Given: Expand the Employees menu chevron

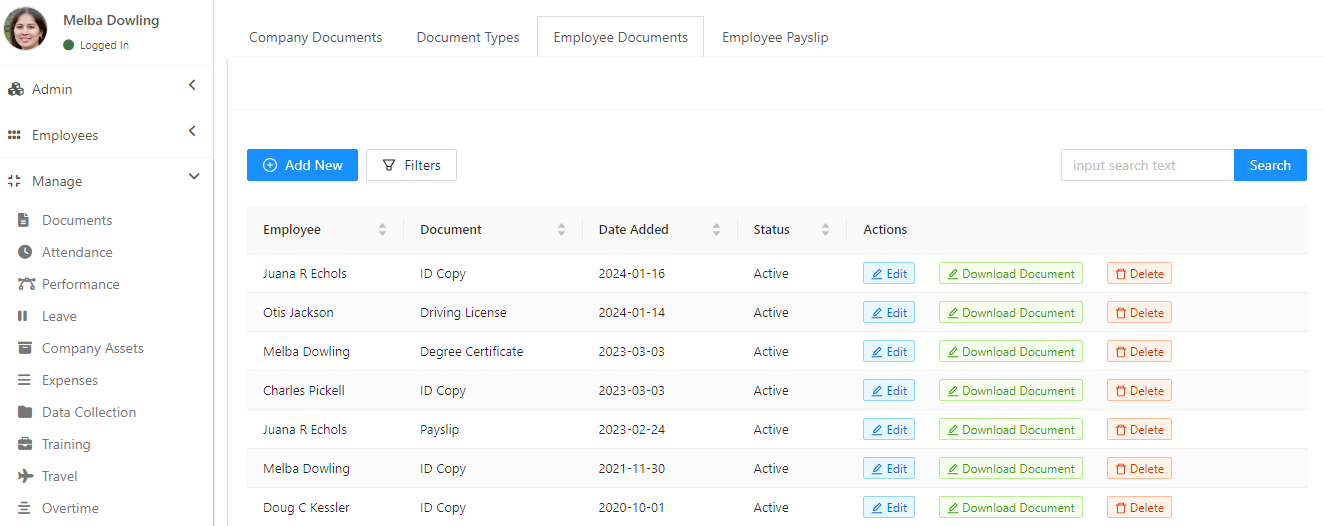Looking at the screenshot, I should [x=192, y=131].
